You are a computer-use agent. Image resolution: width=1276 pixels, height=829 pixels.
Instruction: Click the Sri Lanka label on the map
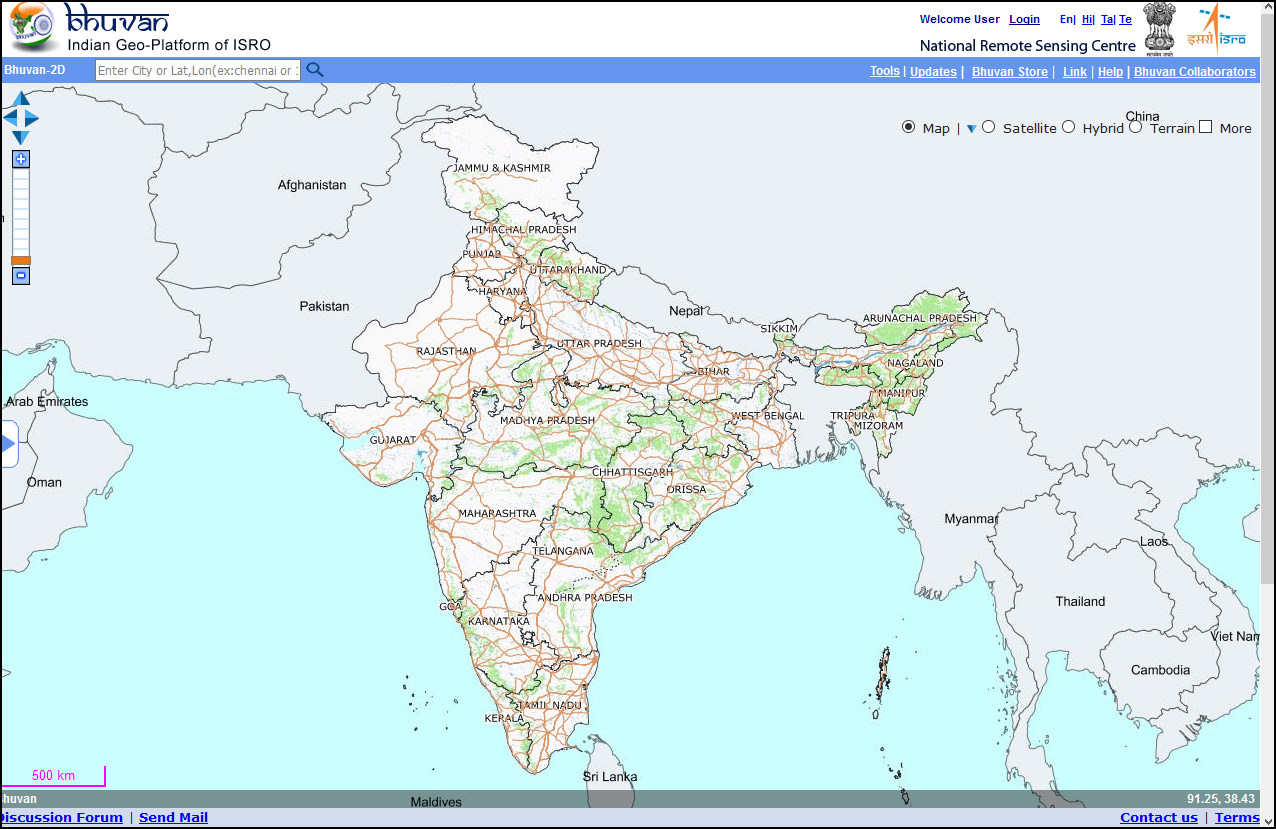click(x=610, y=776)
